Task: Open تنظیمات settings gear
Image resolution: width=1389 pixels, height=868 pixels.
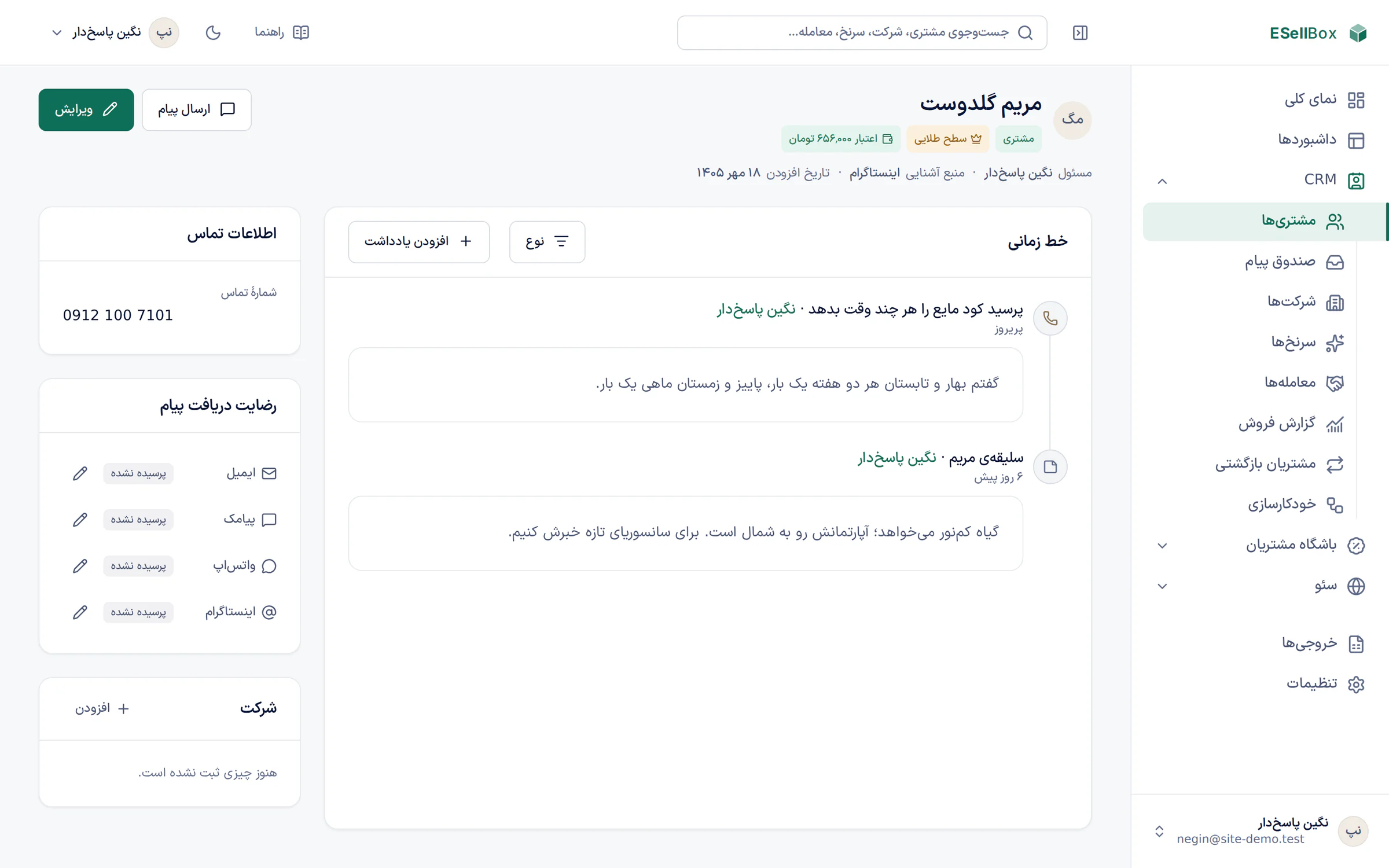Action: 1356,684
